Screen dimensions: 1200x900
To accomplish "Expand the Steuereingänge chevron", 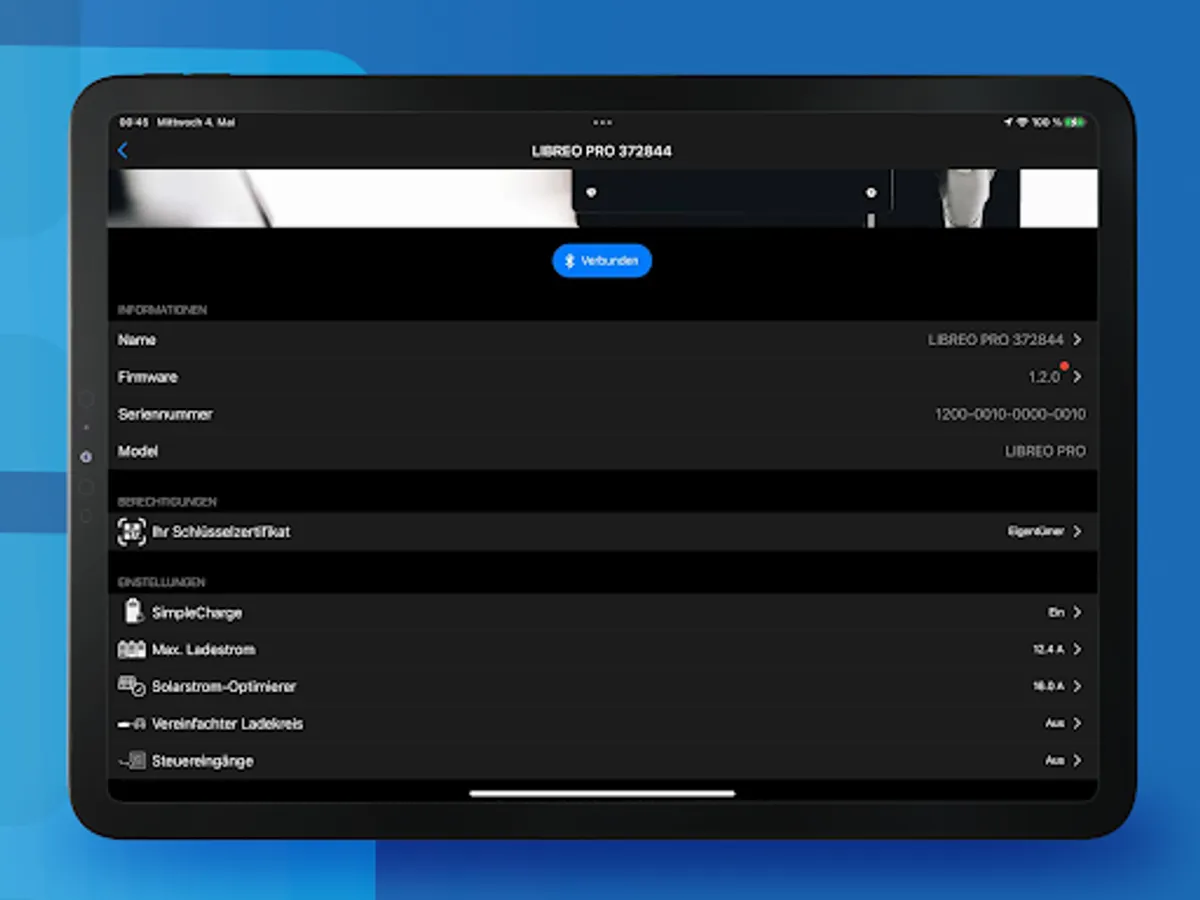I will click(x=1077, y=761).
